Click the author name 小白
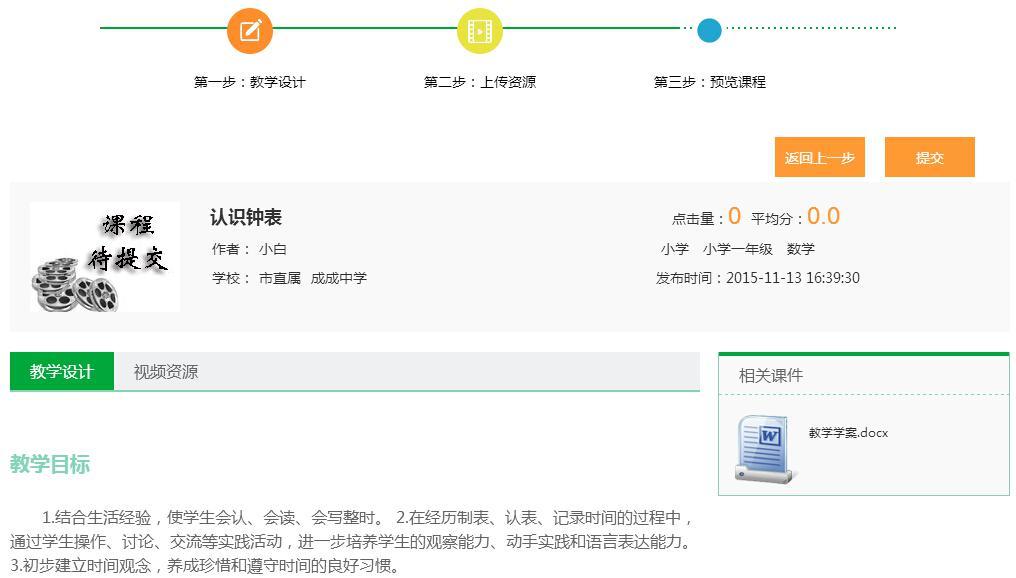 point(273,249)
